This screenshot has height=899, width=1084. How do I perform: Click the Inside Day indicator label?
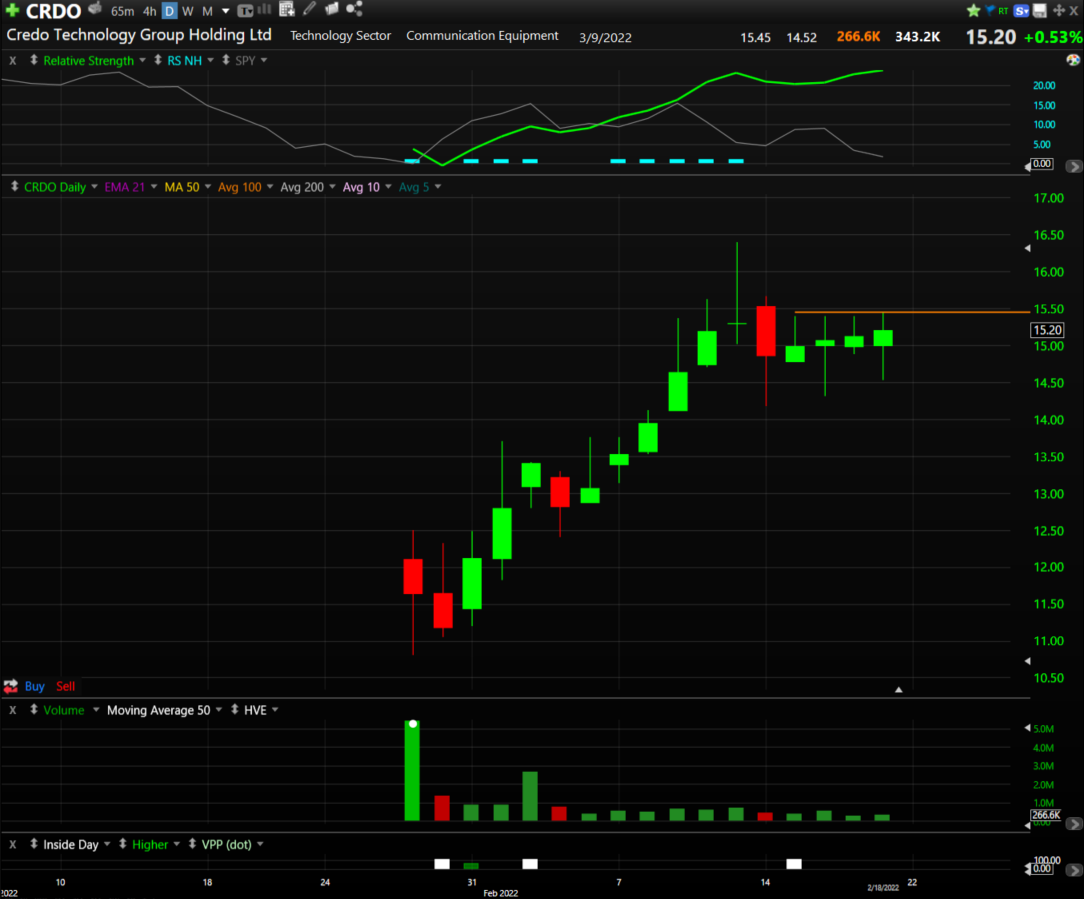[71, 844]
